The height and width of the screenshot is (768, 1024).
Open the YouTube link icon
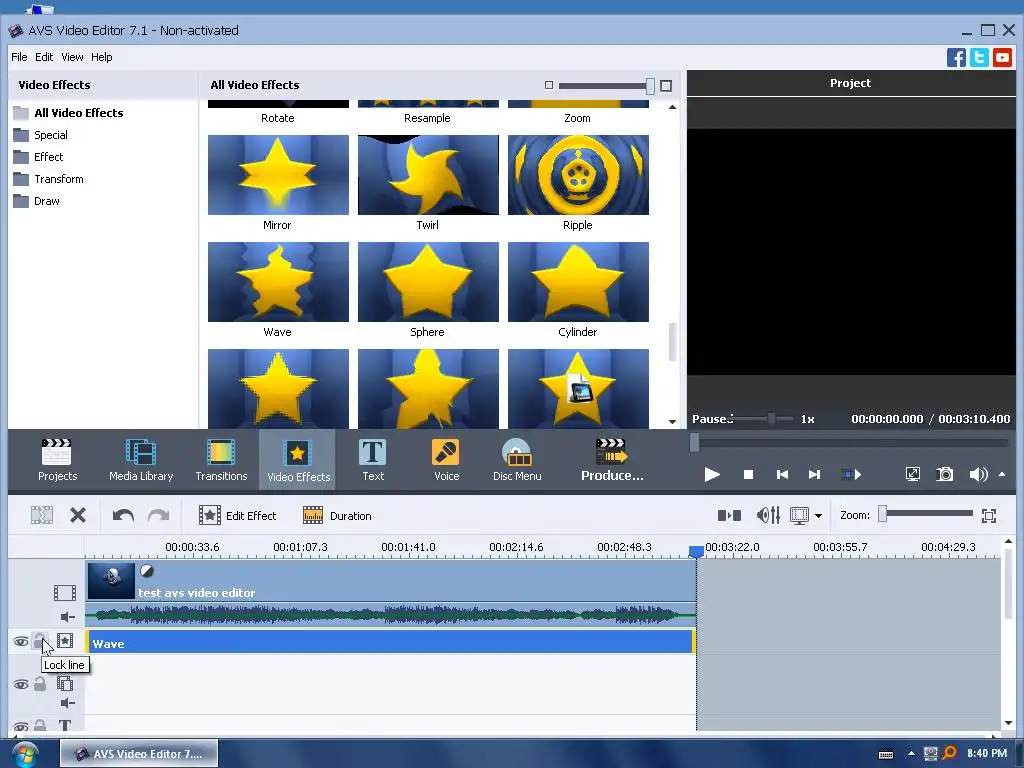coord(1002,57)
